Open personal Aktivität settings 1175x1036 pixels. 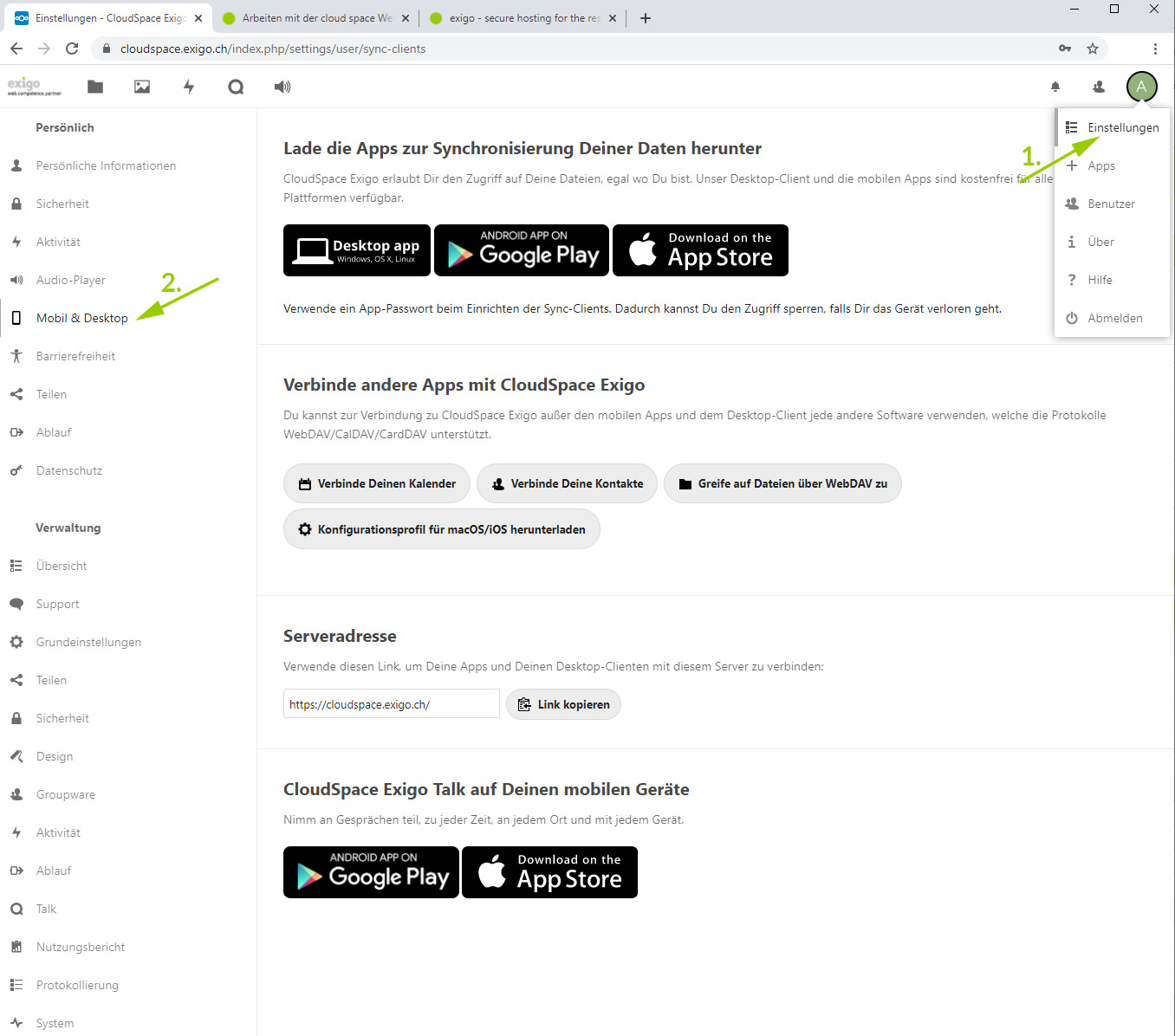128,242
